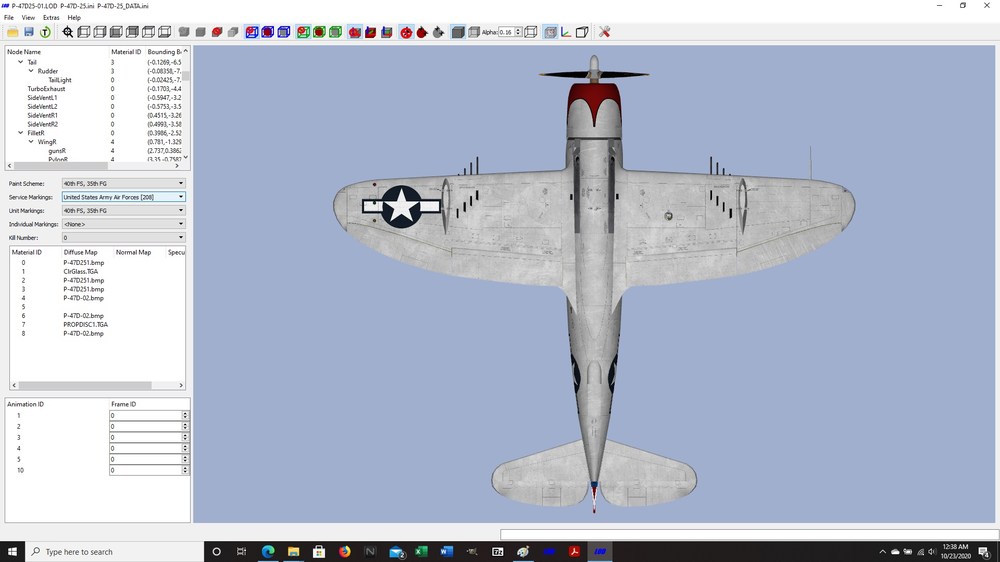Click the zoom magnifier crosshair icon

pyautogui.click(x=68, y=32)
